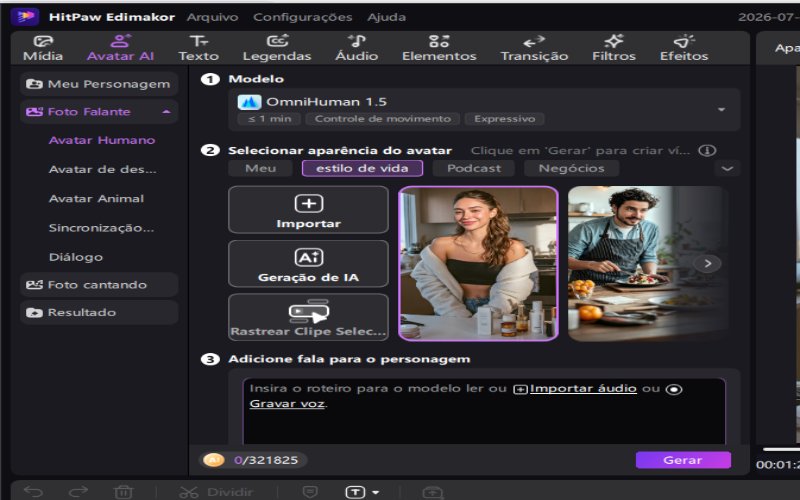Open the dropdown arrow next to T icon

click(376, 492)
